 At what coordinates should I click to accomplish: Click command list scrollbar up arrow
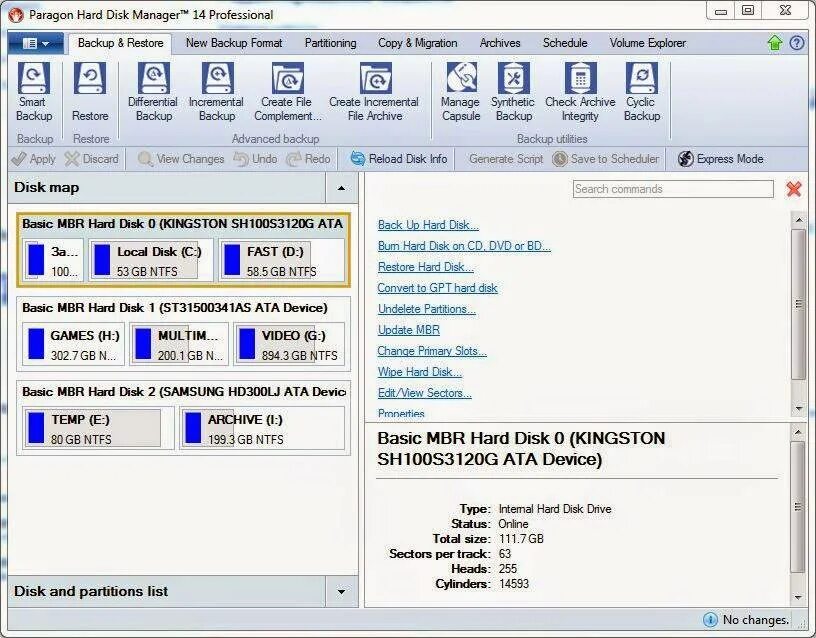pyautogui.click(x=798, y=221)
